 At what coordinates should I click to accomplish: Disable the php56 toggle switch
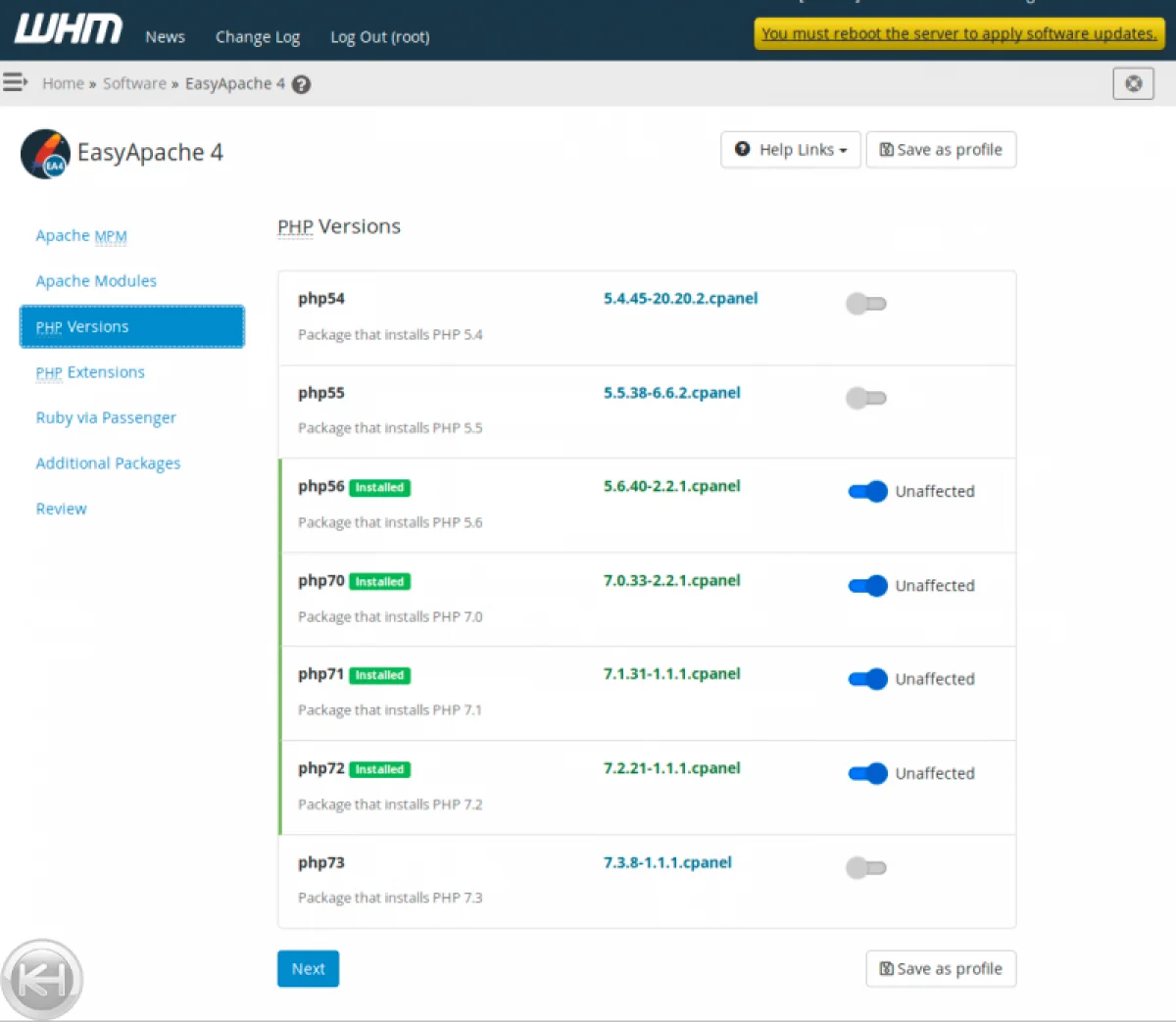coord(867,492)
